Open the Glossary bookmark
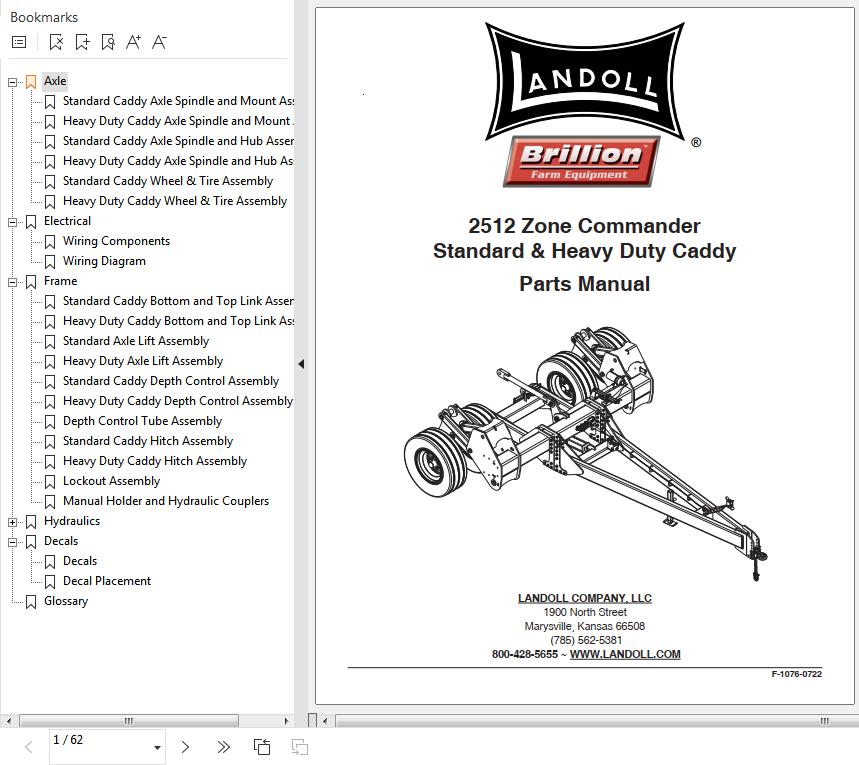The width and height of the screenshot is (859, 765). 66,601
